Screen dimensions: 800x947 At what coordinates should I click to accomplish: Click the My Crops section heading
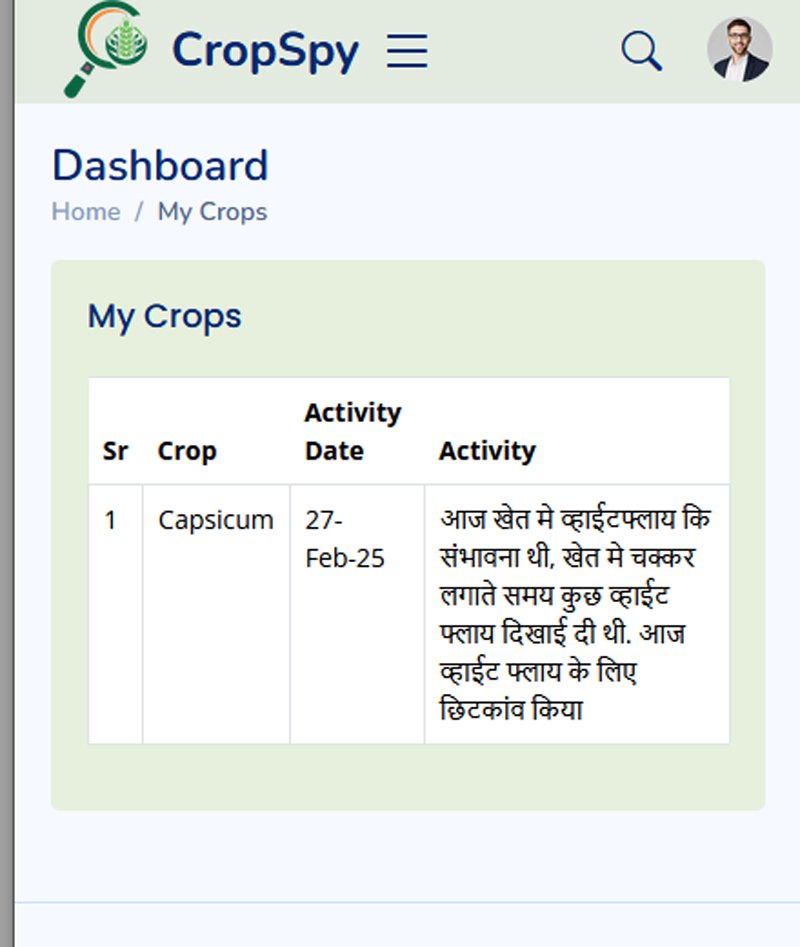tap(165, 316)
